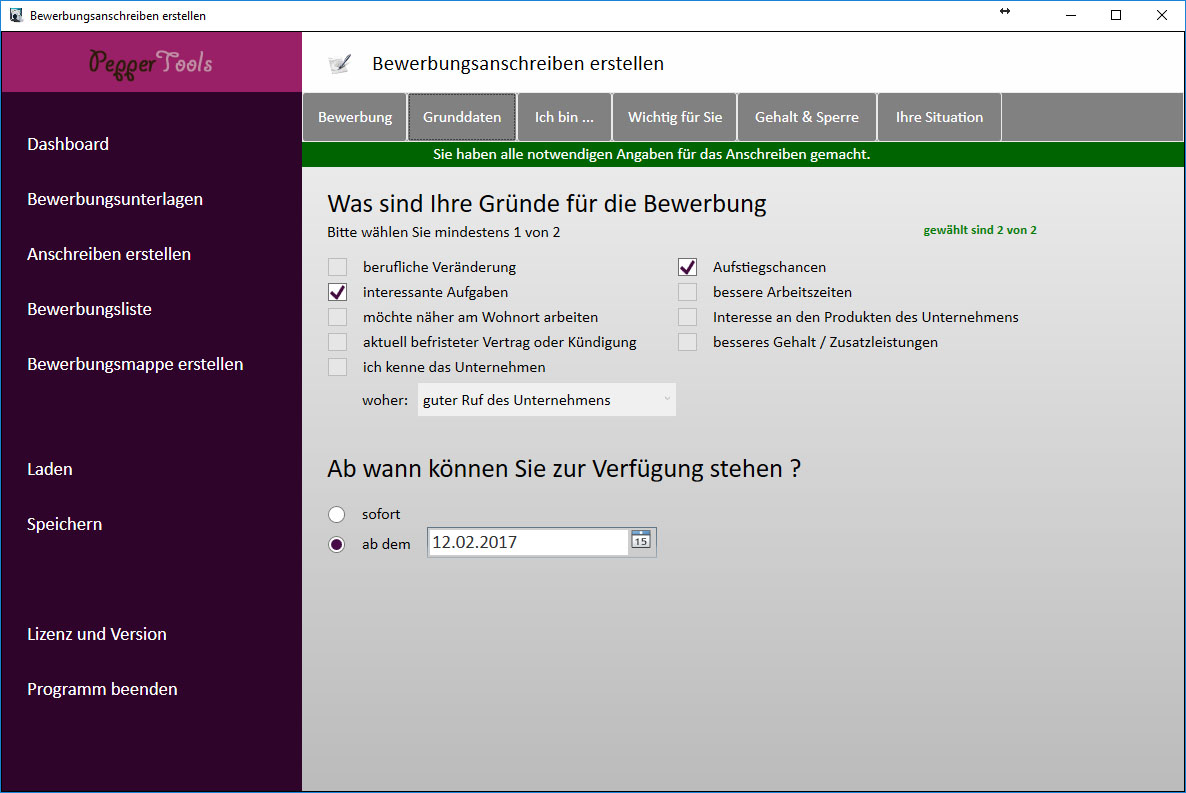
Task: Select the 'ab dem' radio option
Action: tap(337, 544)
